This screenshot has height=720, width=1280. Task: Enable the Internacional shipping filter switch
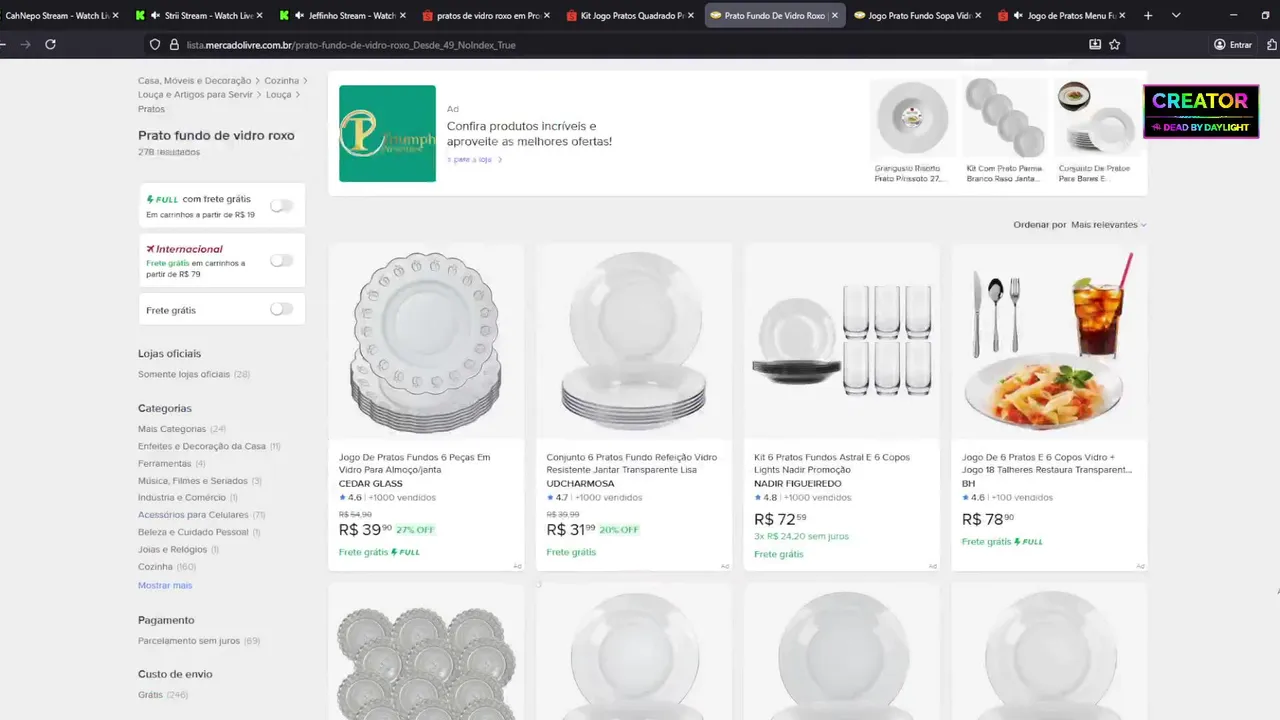[x=282, y=261]
